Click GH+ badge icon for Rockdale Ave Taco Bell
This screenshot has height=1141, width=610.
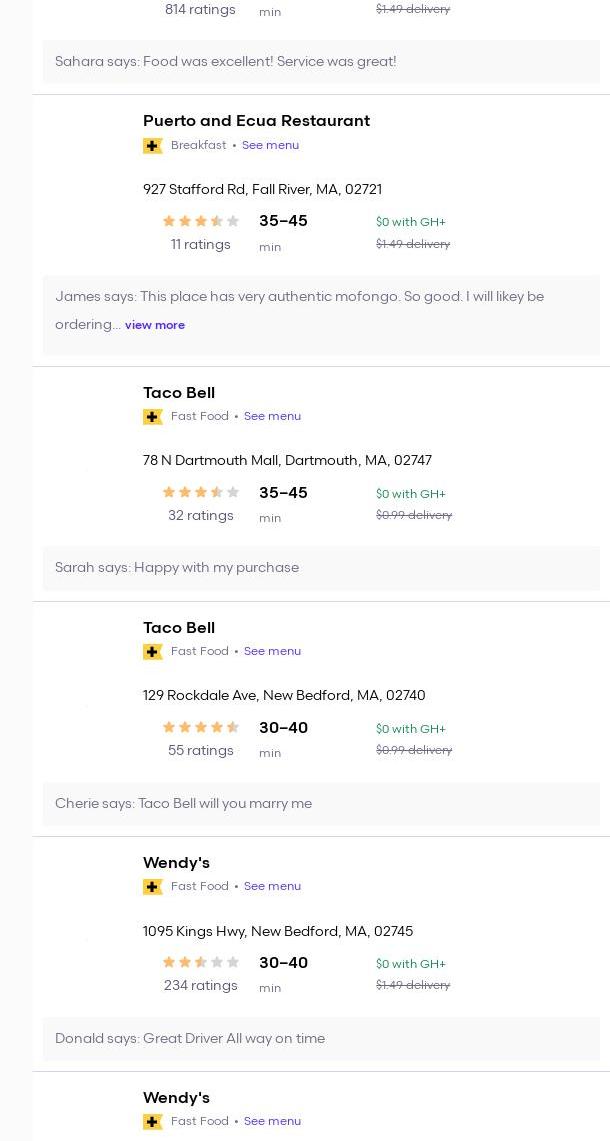click(153, 652)
